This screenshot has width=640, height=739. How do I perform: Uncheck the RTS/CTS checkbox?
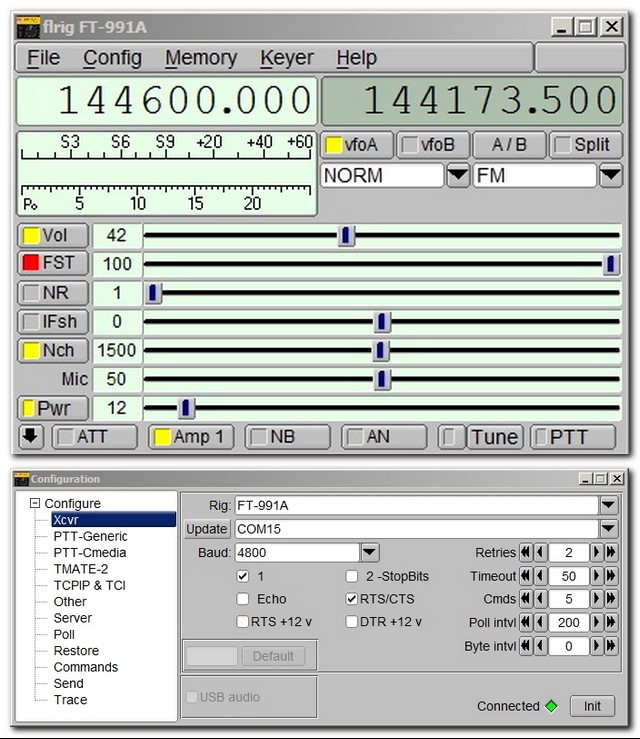coord(352,599)
